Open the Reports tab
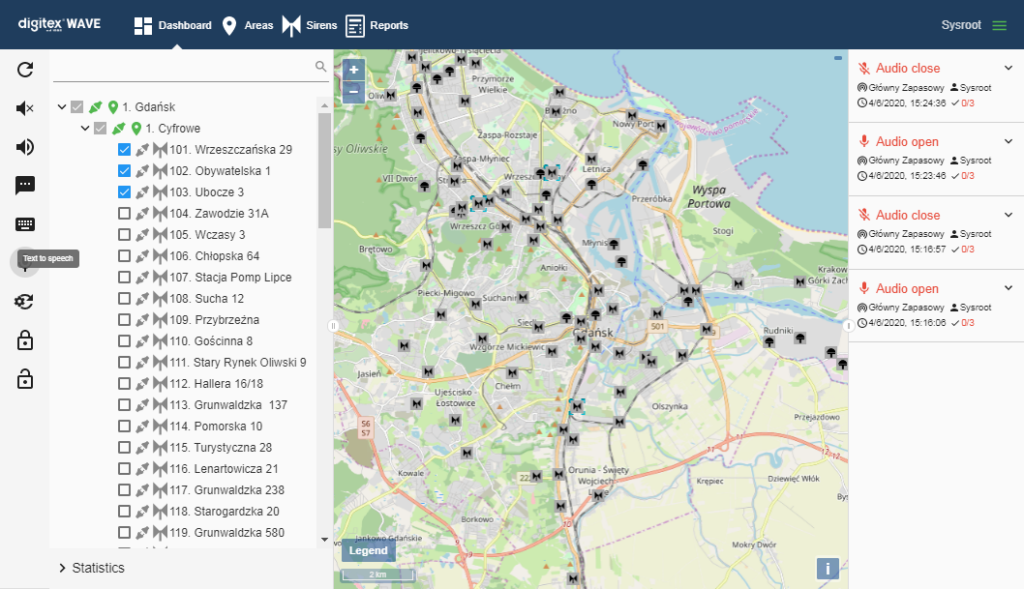The image size is (1024, 589). (x=377, y=25)
